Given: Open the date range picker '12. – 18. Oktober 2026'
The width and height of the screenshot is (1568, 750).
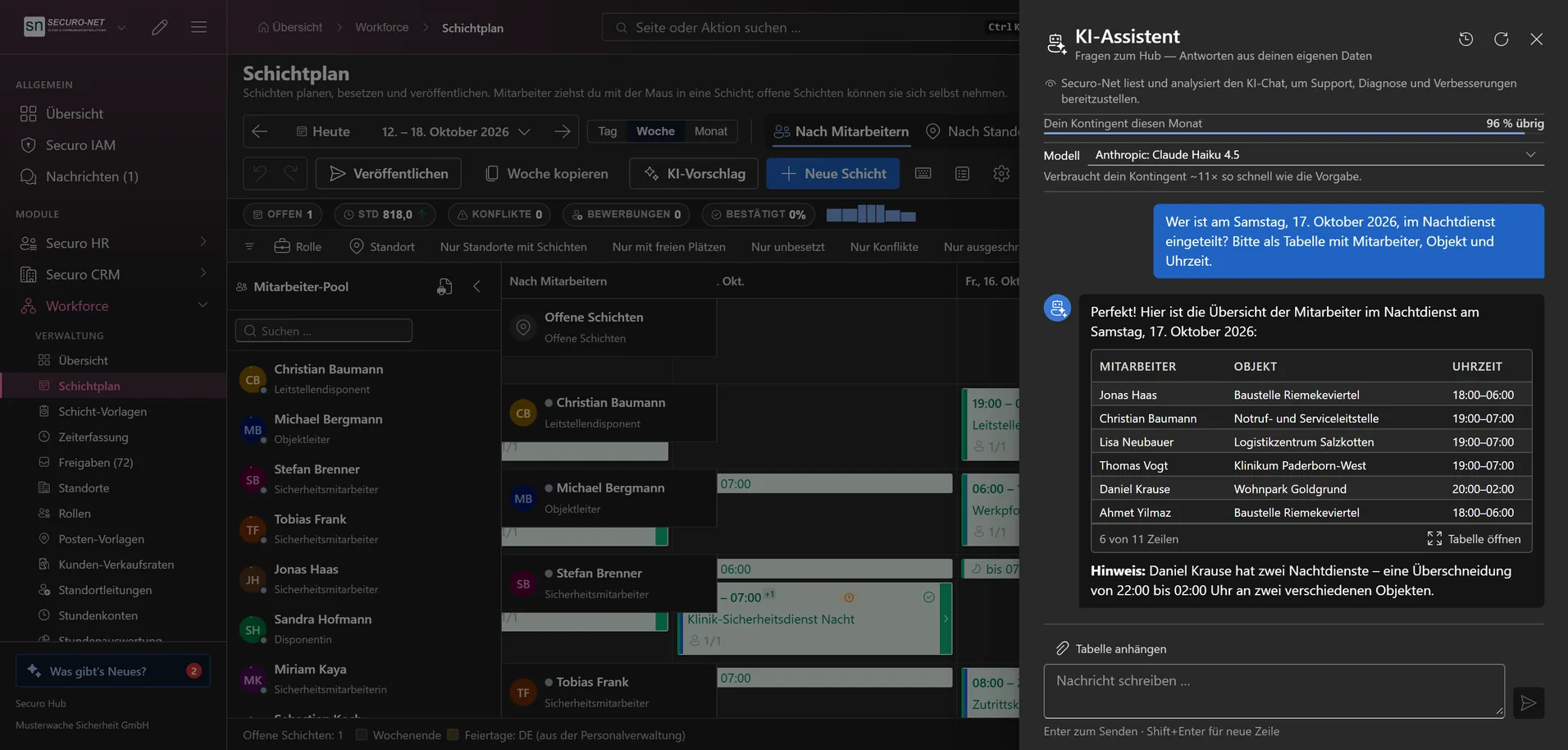Looking at the screenshot, I should point(455,131).
